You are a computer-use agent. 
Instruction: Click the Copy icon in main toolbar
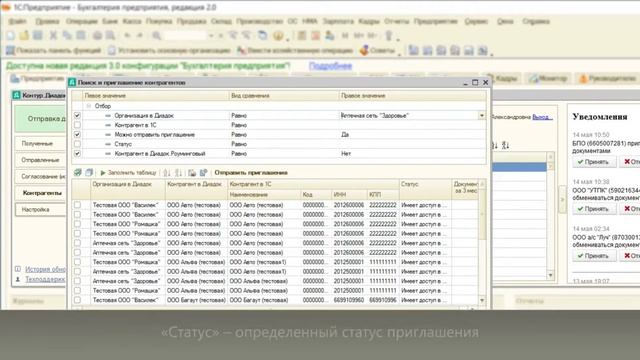(x=67, y=36)
